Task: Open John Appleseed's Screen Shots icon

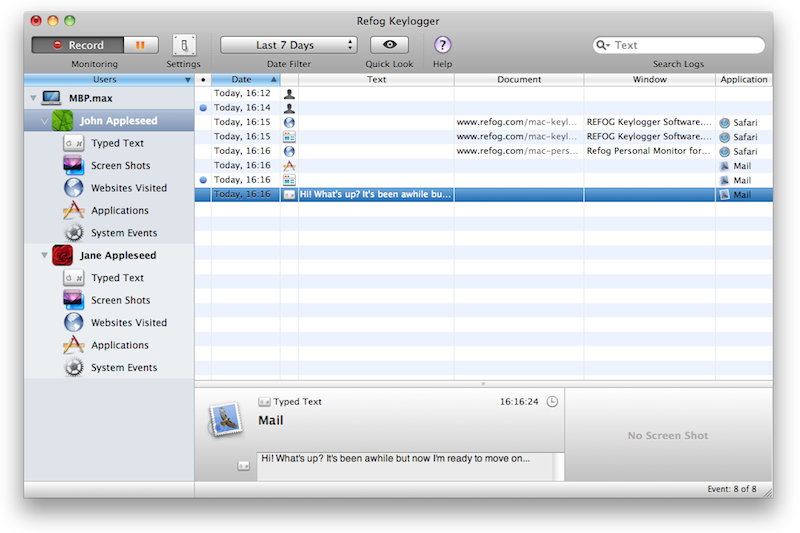Action: 73,165
